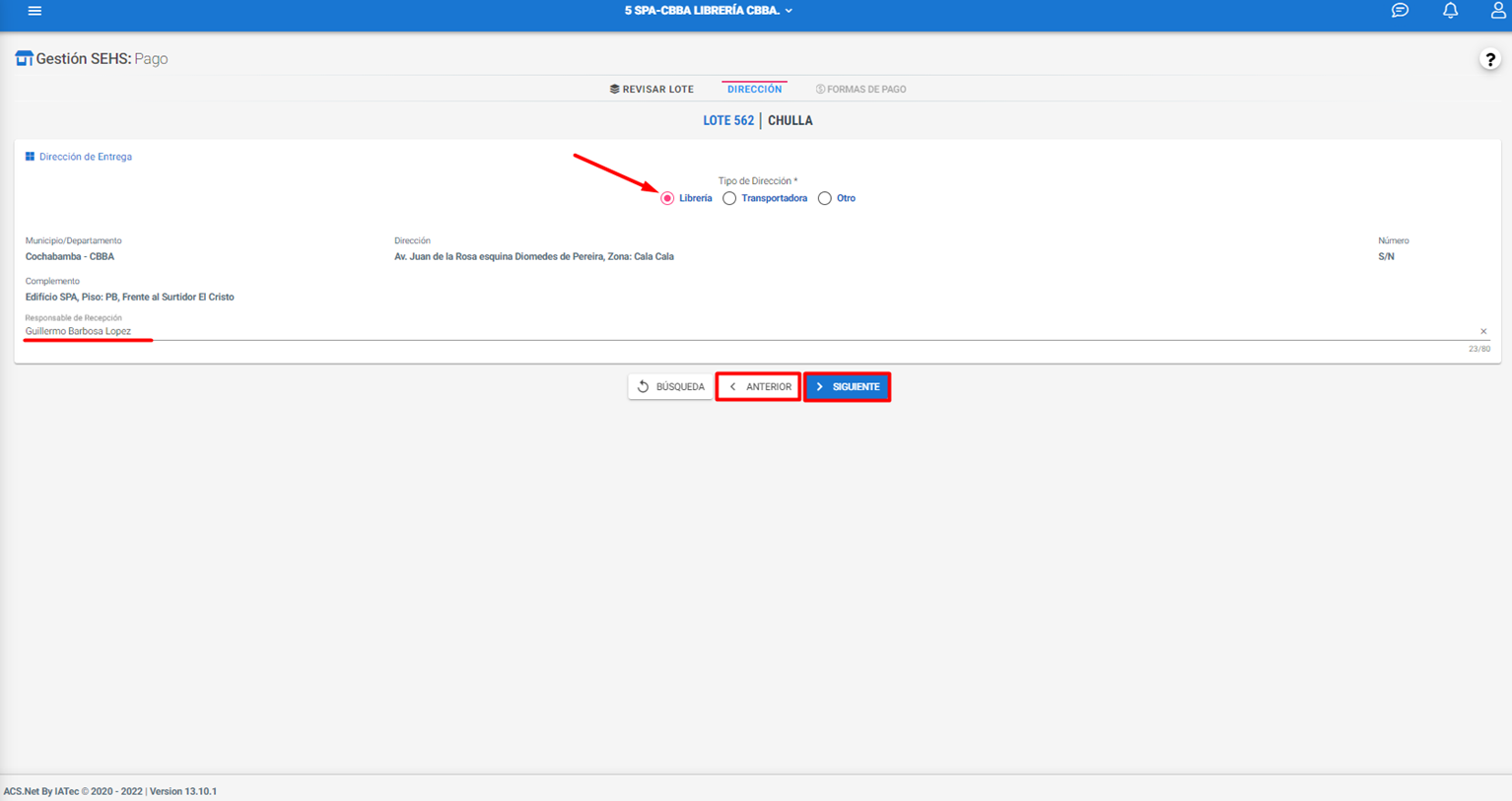The image size is (1512, 801).
Task: Proceed with the SIGUIENTE button
Action: tap(848, 387)
